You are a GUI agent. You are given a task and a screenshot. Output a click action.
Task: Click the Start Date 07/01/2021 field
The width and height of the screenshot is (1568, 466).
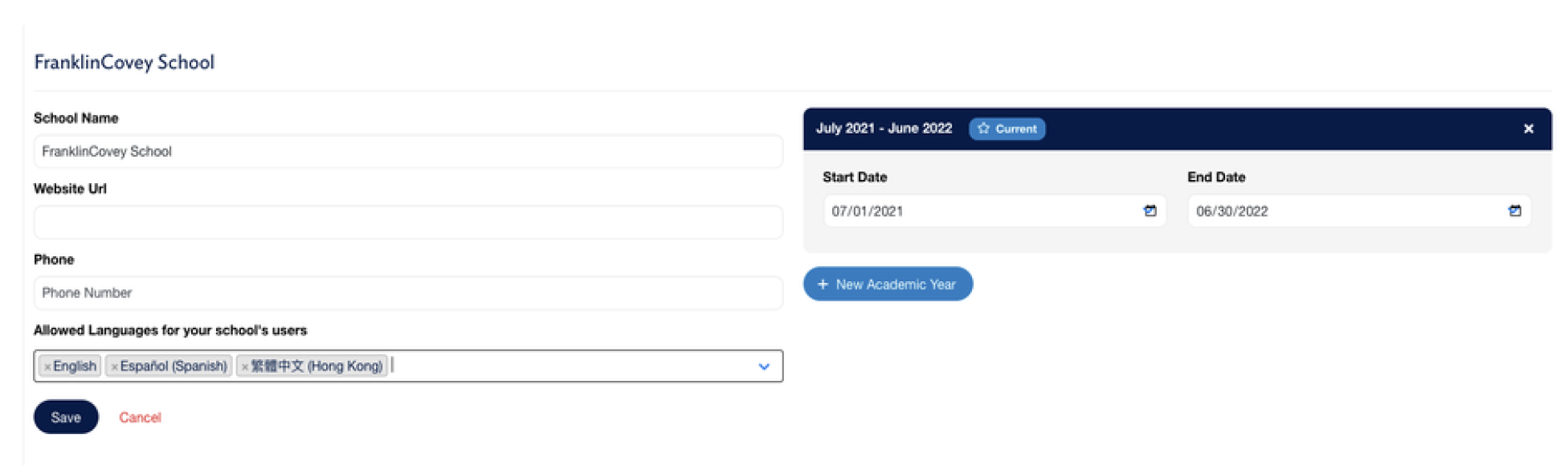[980, 211]
